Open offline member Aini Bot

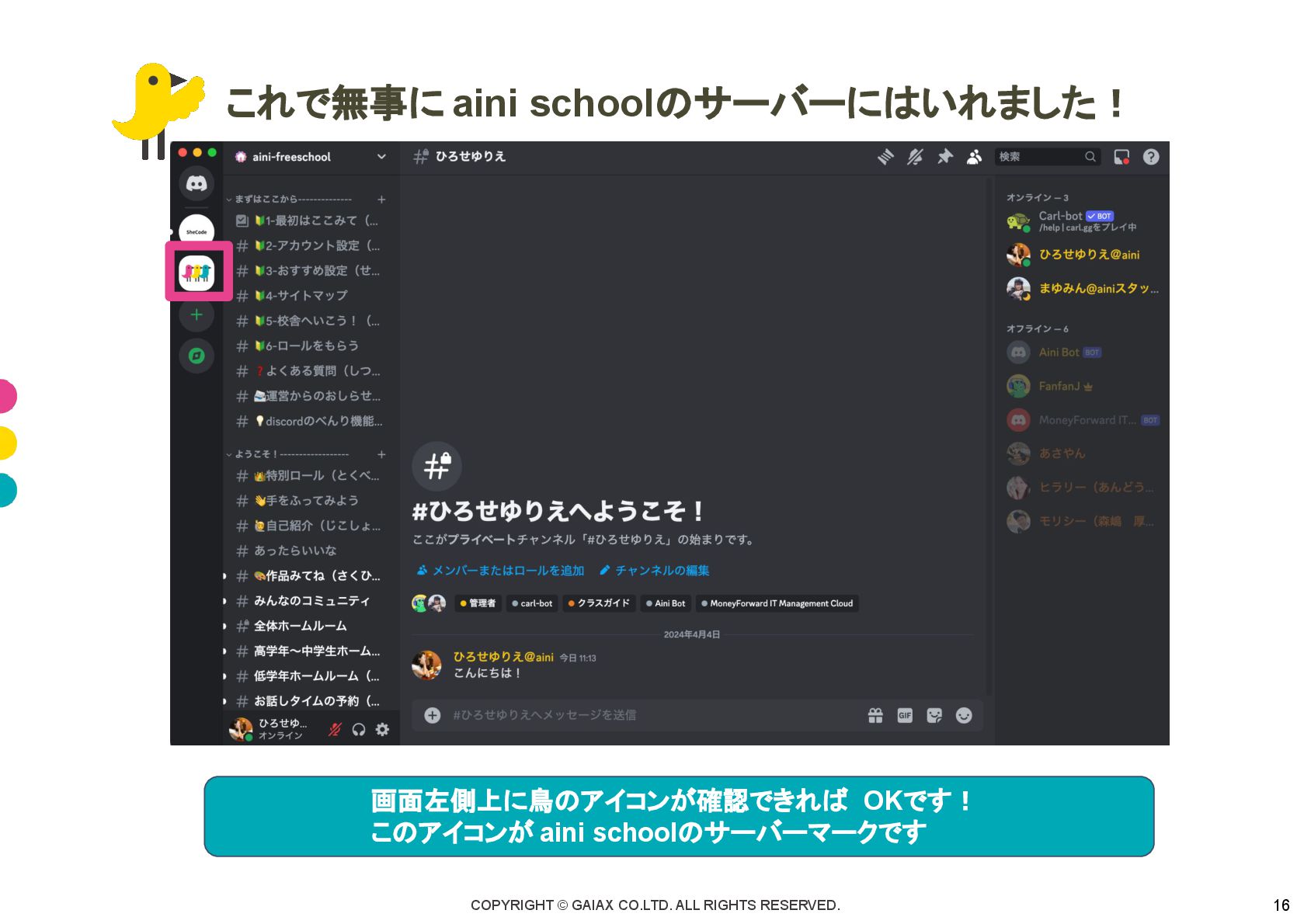(x=1083, y=353)
